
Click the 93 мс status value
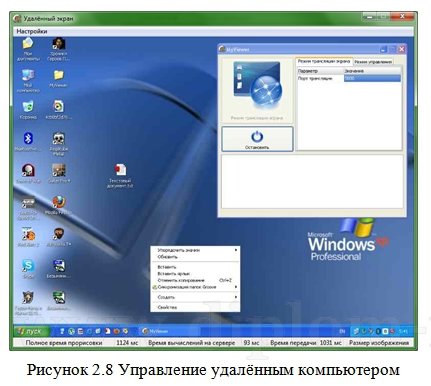(x=252, y=343)
